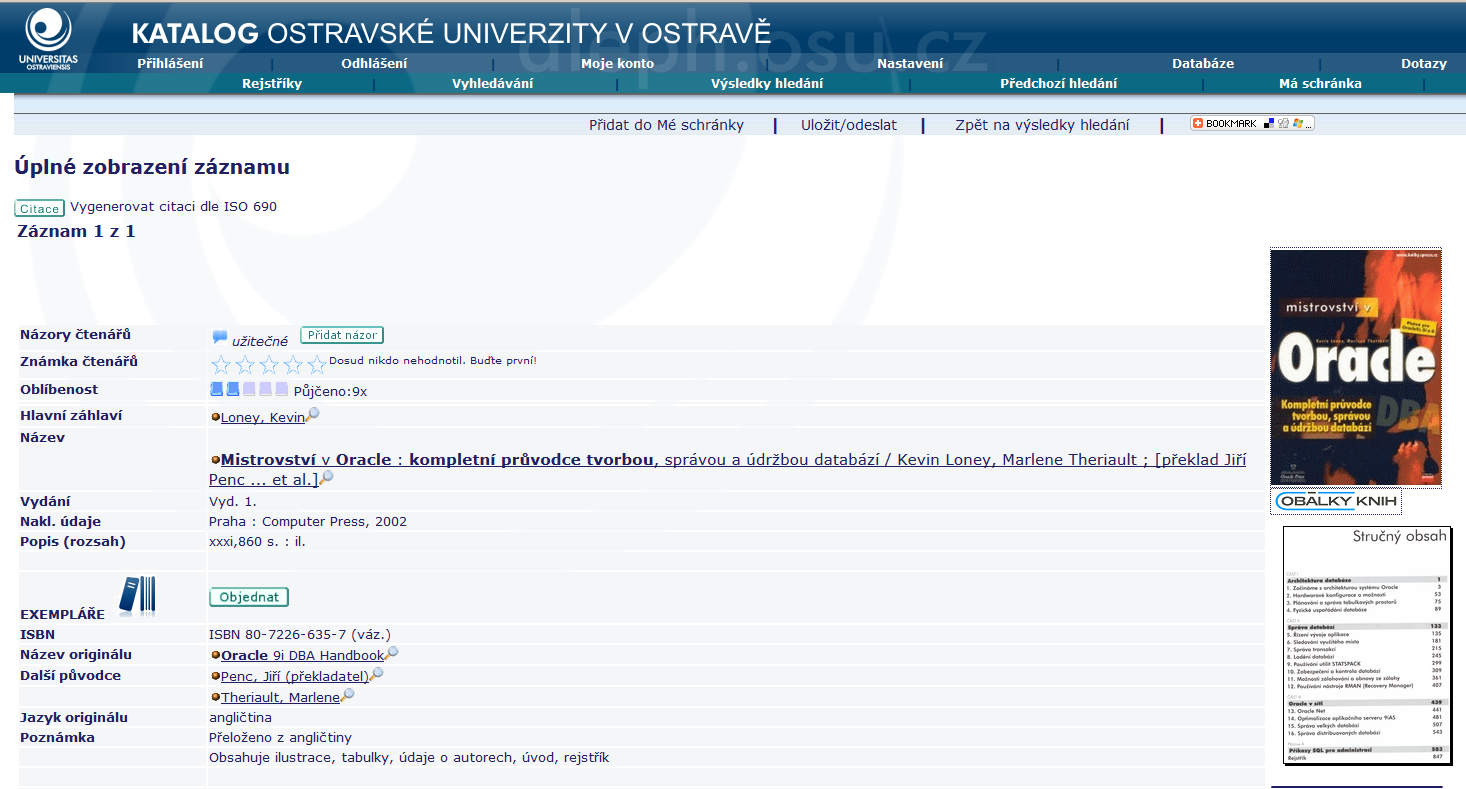
Task: Click the 'Přeloženo z angličtiny' note text
Action: point(280,737)
